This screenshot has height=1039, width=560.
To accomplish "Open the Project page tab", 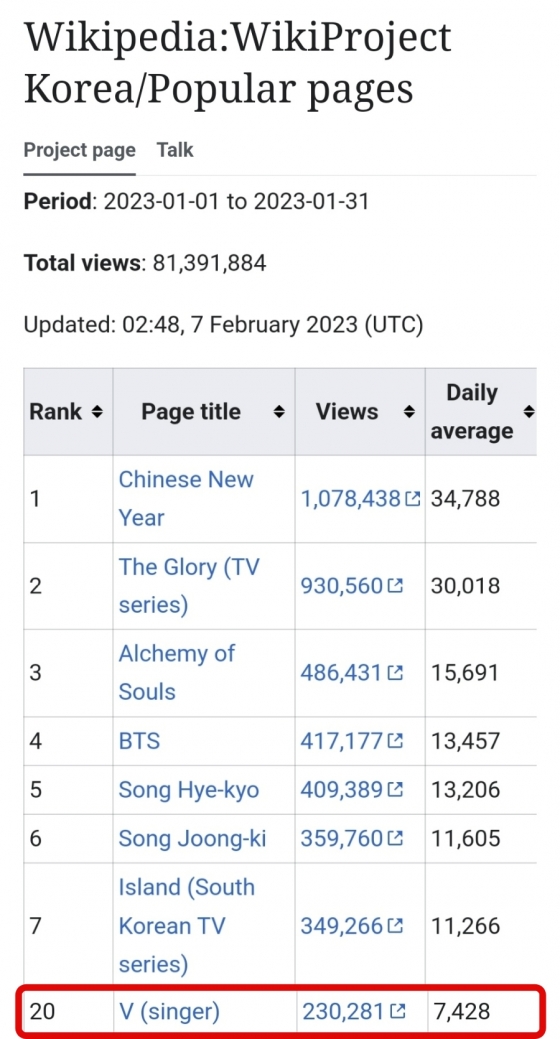I will [80, 150].
